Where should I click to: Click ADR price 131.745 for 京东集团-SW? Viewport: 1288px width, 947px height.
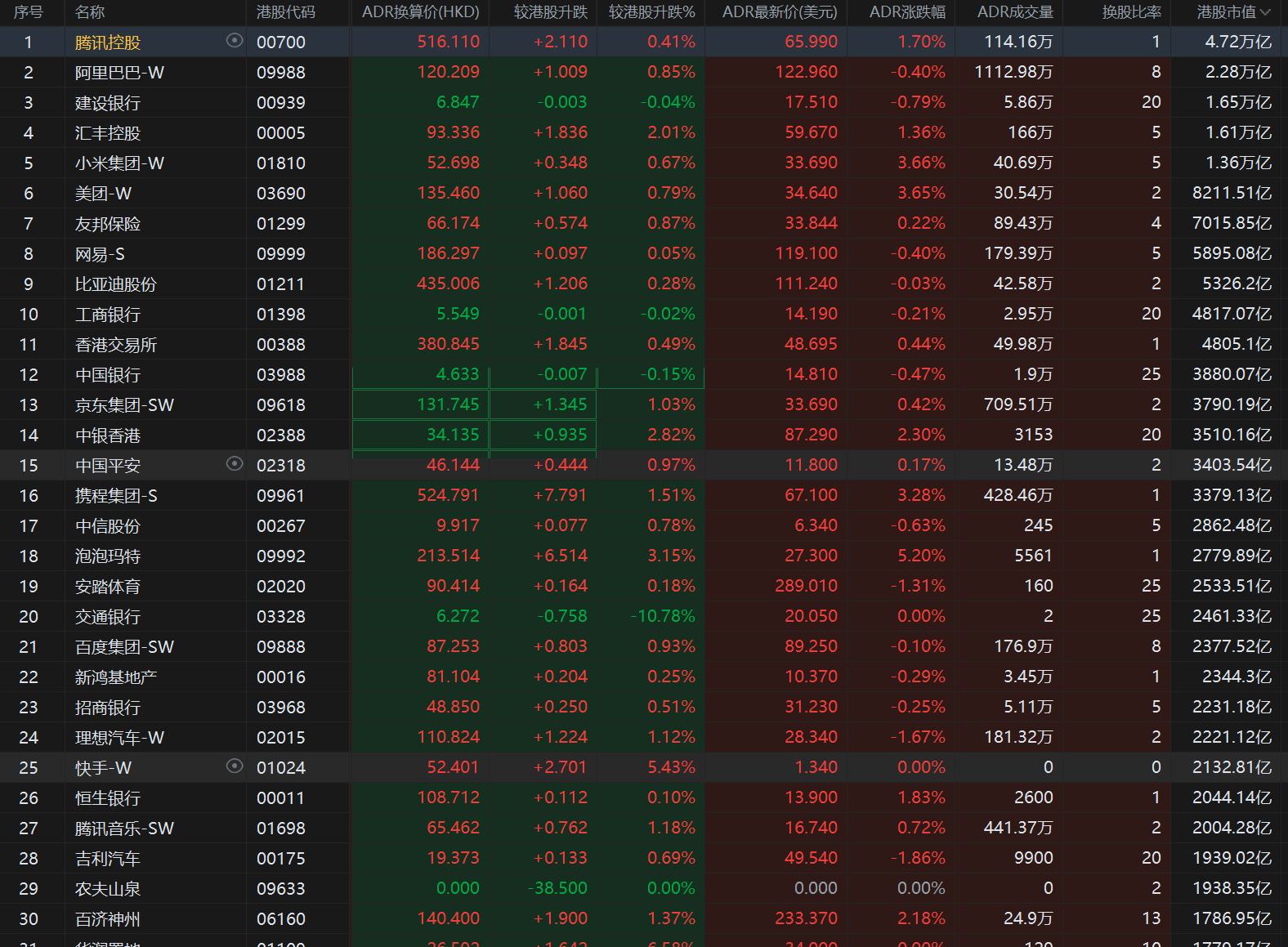coord(449,404)
